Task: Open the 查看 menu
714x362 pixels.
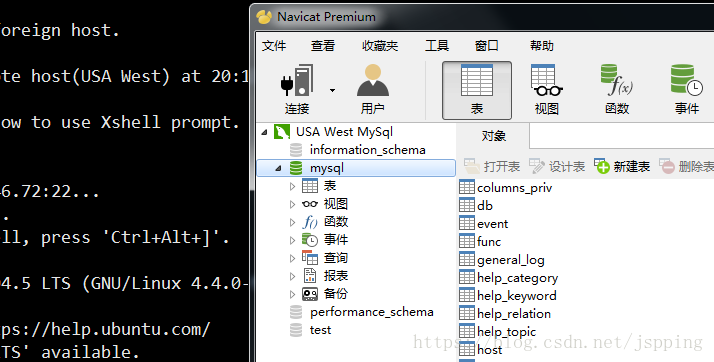Action: (x=323, y=46)
